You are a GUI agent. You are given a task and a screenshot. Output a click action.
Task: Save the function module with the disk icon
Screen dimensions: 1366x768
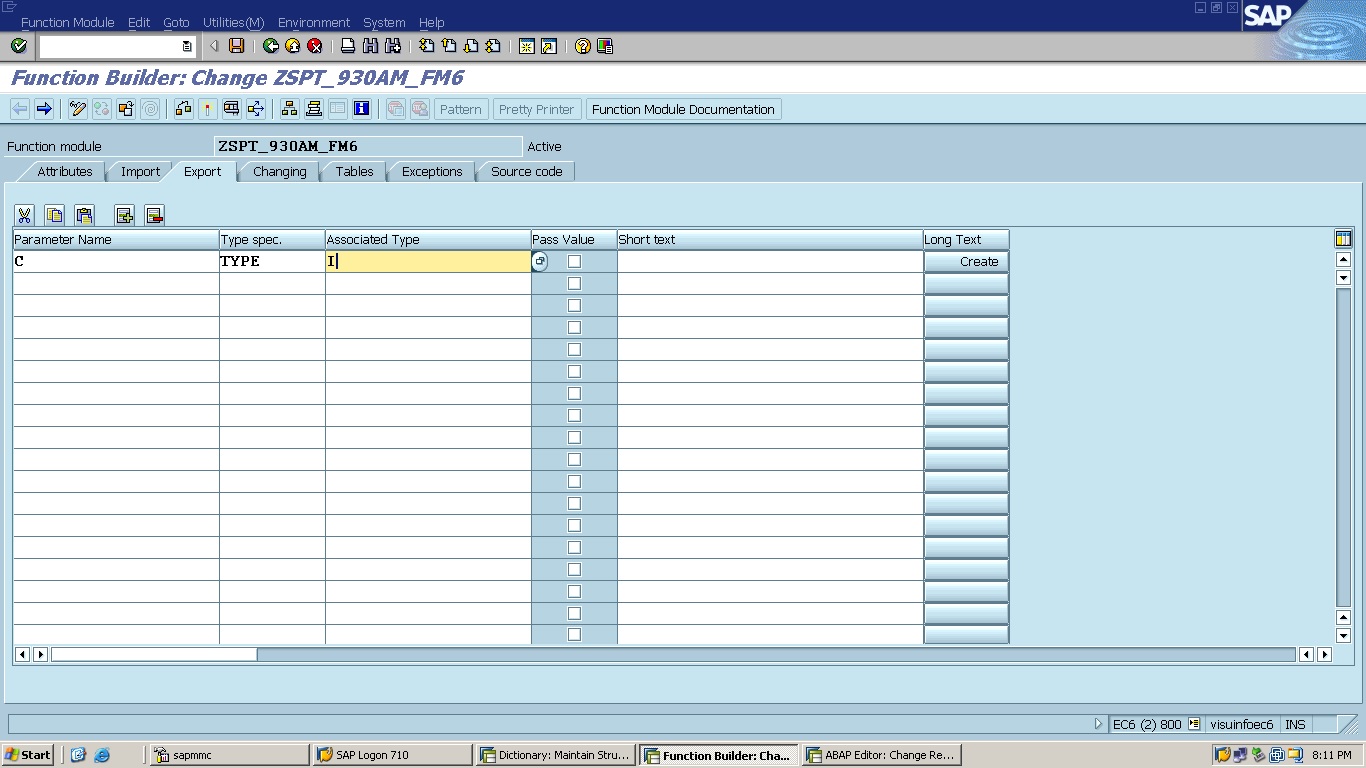point(236,46)
